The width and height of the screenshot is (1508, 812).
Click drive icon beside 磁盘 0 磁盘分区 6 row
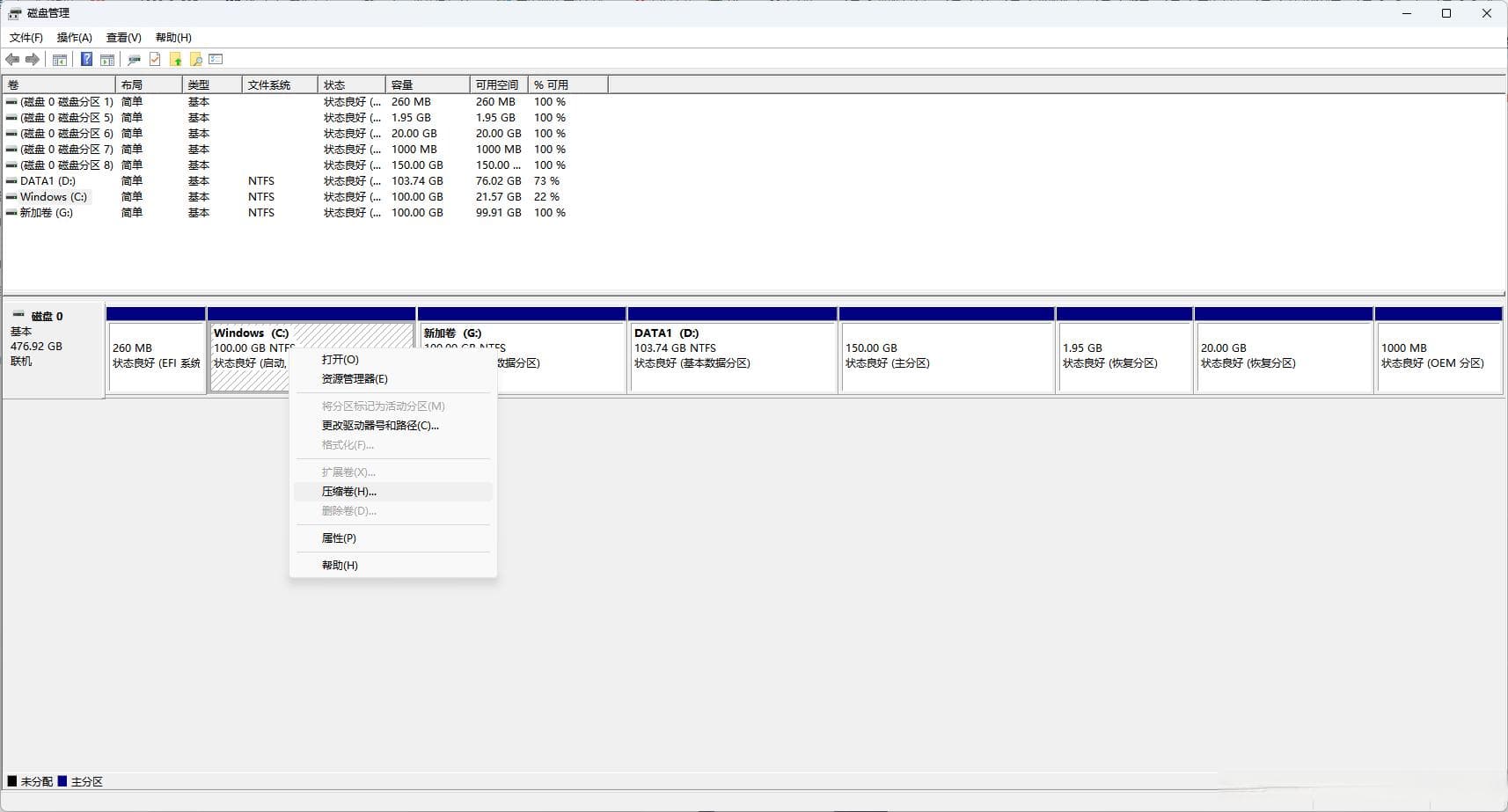coord(11,134)
